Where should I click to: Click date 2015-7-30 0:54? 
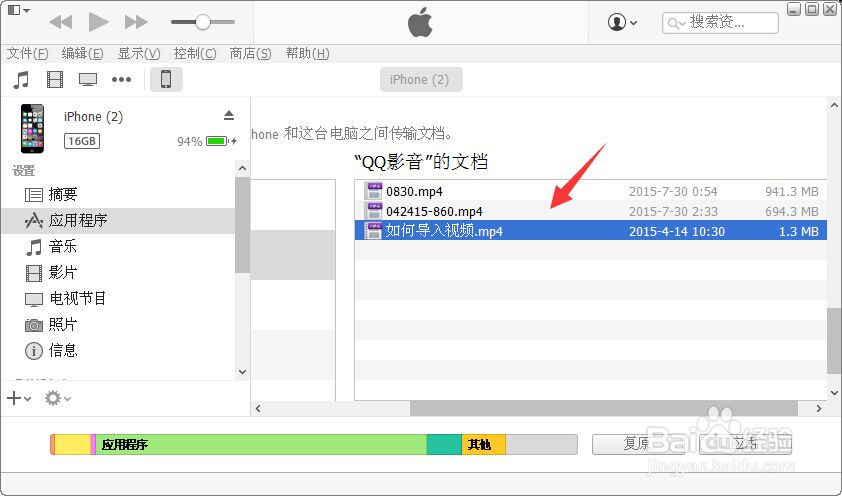(x=673, y=191)
